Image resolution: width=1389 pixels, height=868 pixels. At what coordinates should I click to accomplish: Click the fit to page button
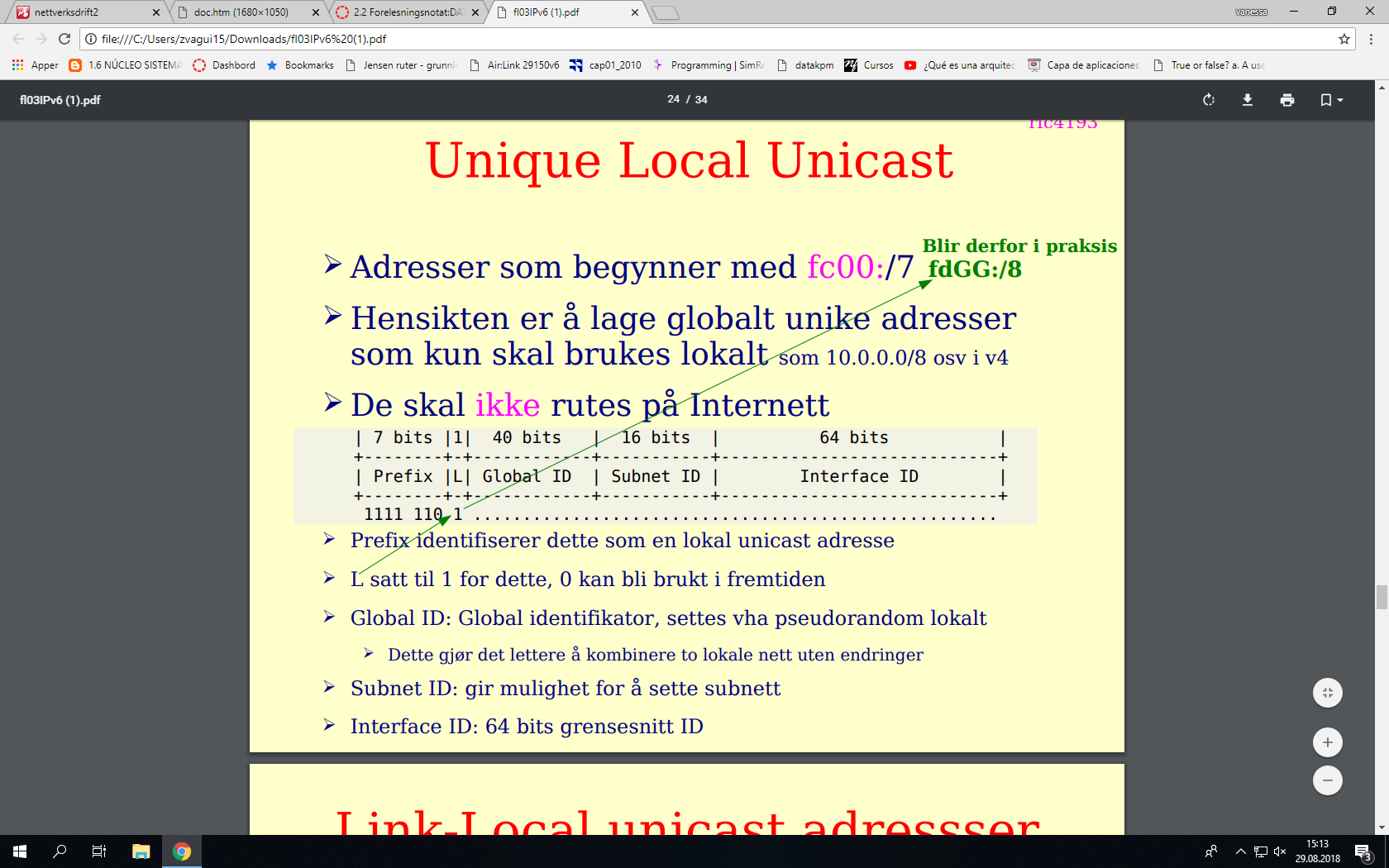pos(1328,693)
